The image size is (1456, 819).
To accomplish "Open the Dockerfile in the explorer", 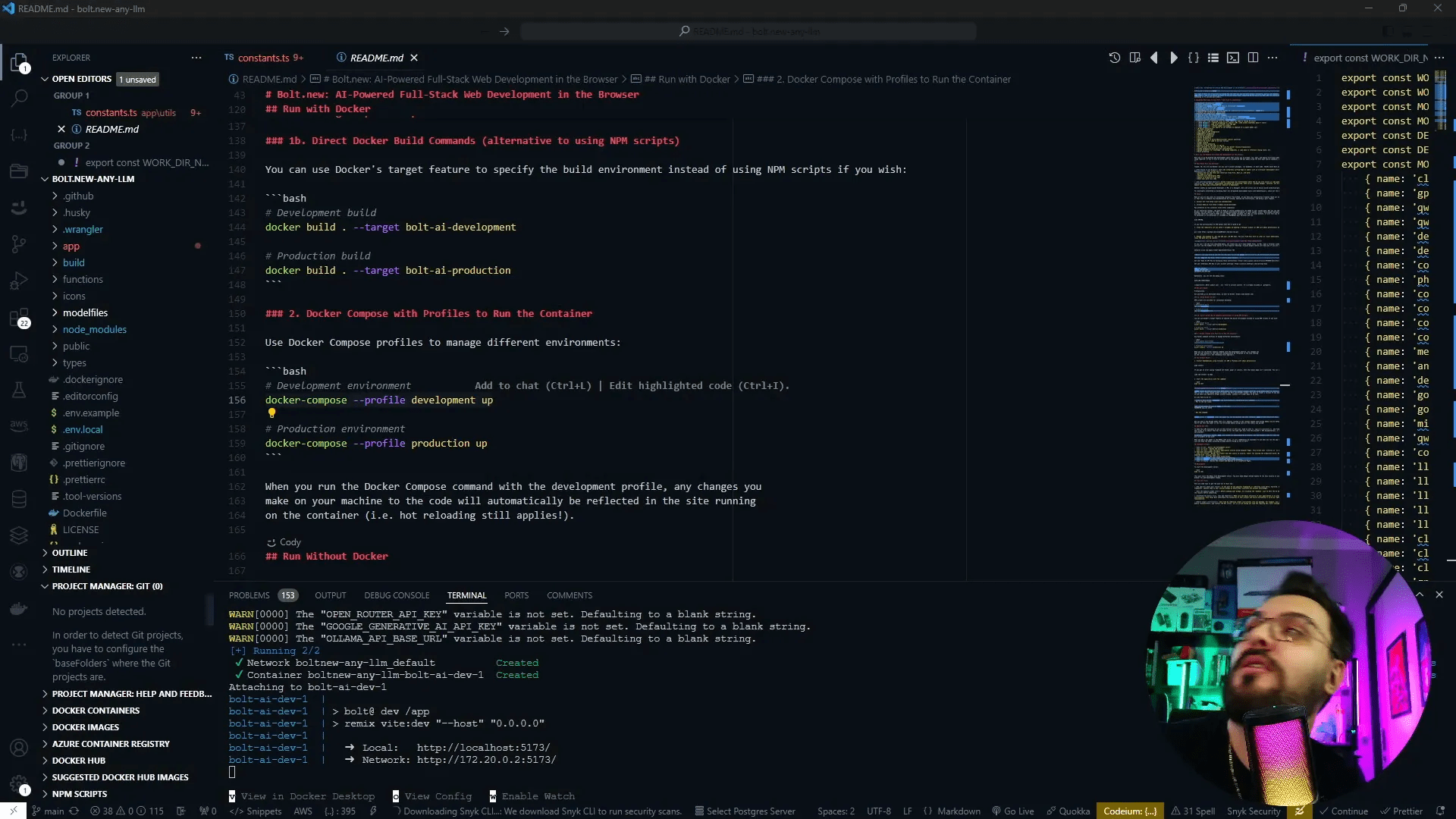I will [85, 513].
